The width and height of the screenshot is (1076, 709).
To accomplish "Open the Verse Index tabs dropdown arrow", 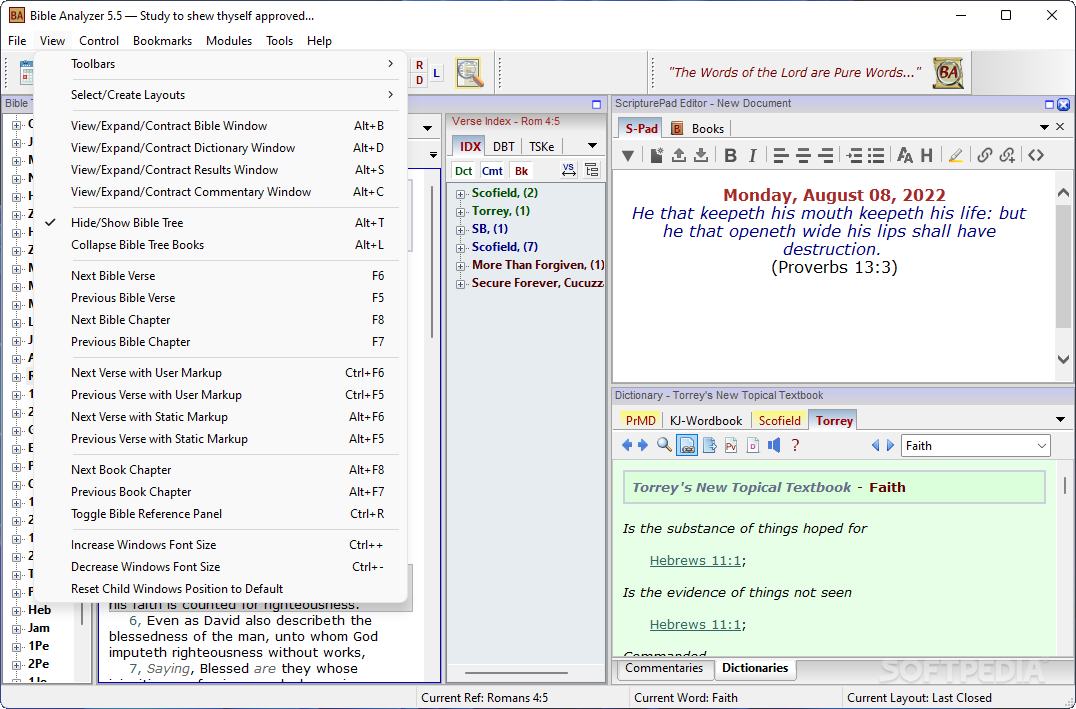I will [x=592, y=146].
